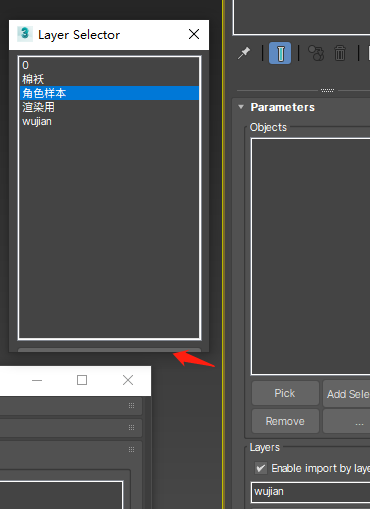Image resolution: width=370 pixels, height=509 pixels.
Task: Minimize the lower-left window
Action: pyautogui.click(x=37, y=380)
